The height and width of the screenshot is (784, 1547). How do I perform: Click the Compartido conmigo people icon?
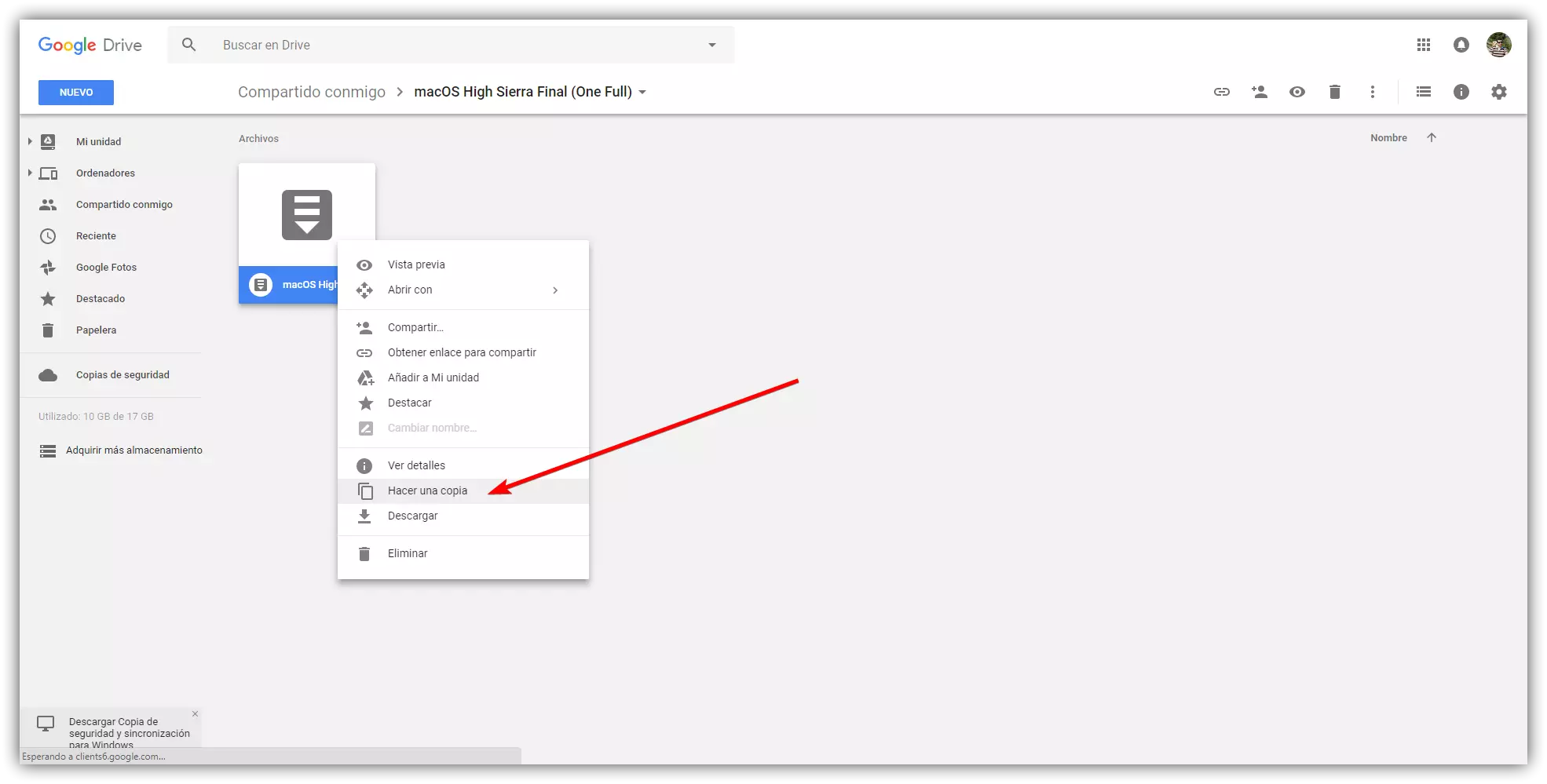click(x=48, y=204)
